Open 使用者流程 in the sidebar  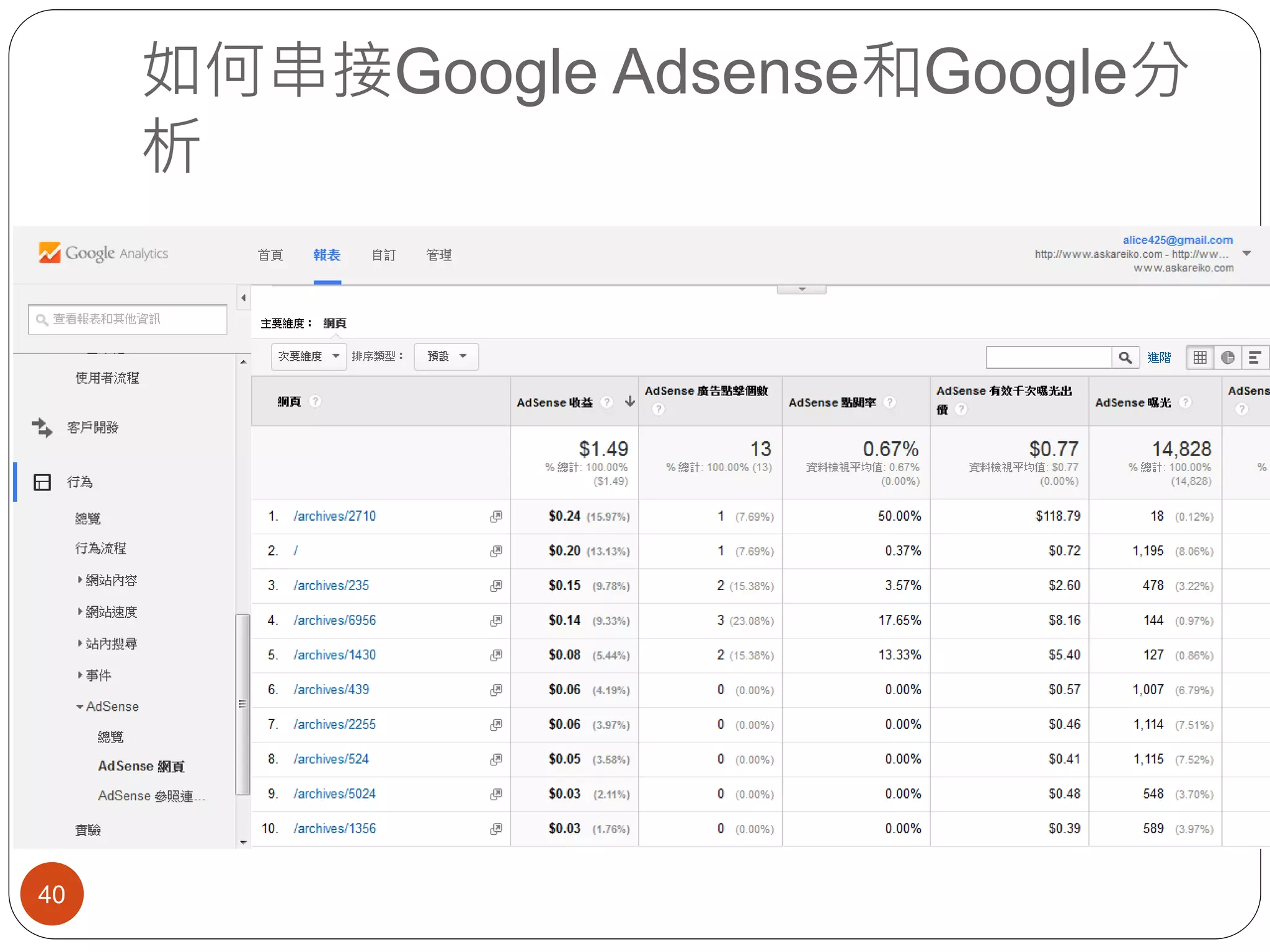[107, 378]
